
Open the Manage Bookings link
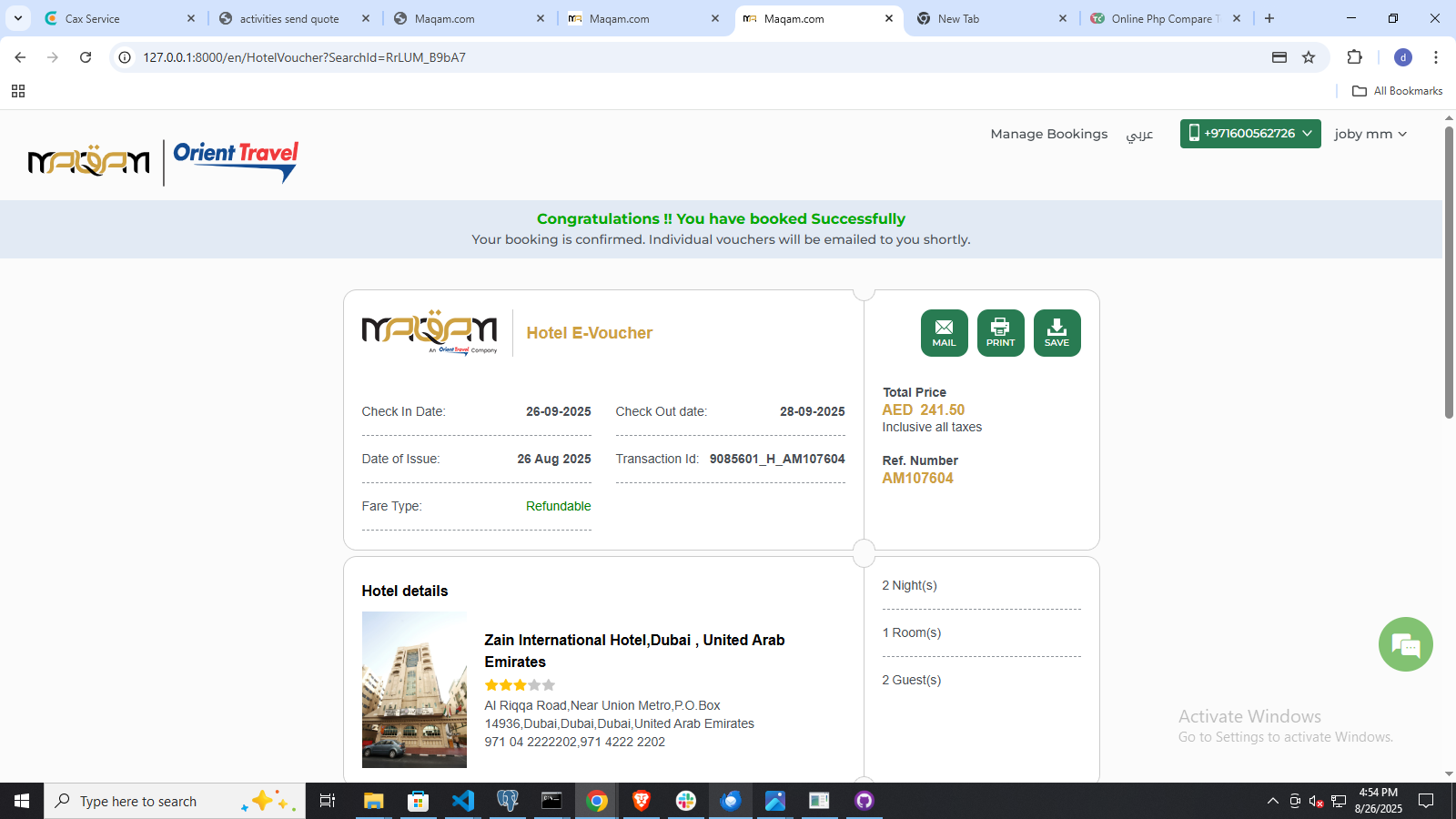pos(1048,134)
